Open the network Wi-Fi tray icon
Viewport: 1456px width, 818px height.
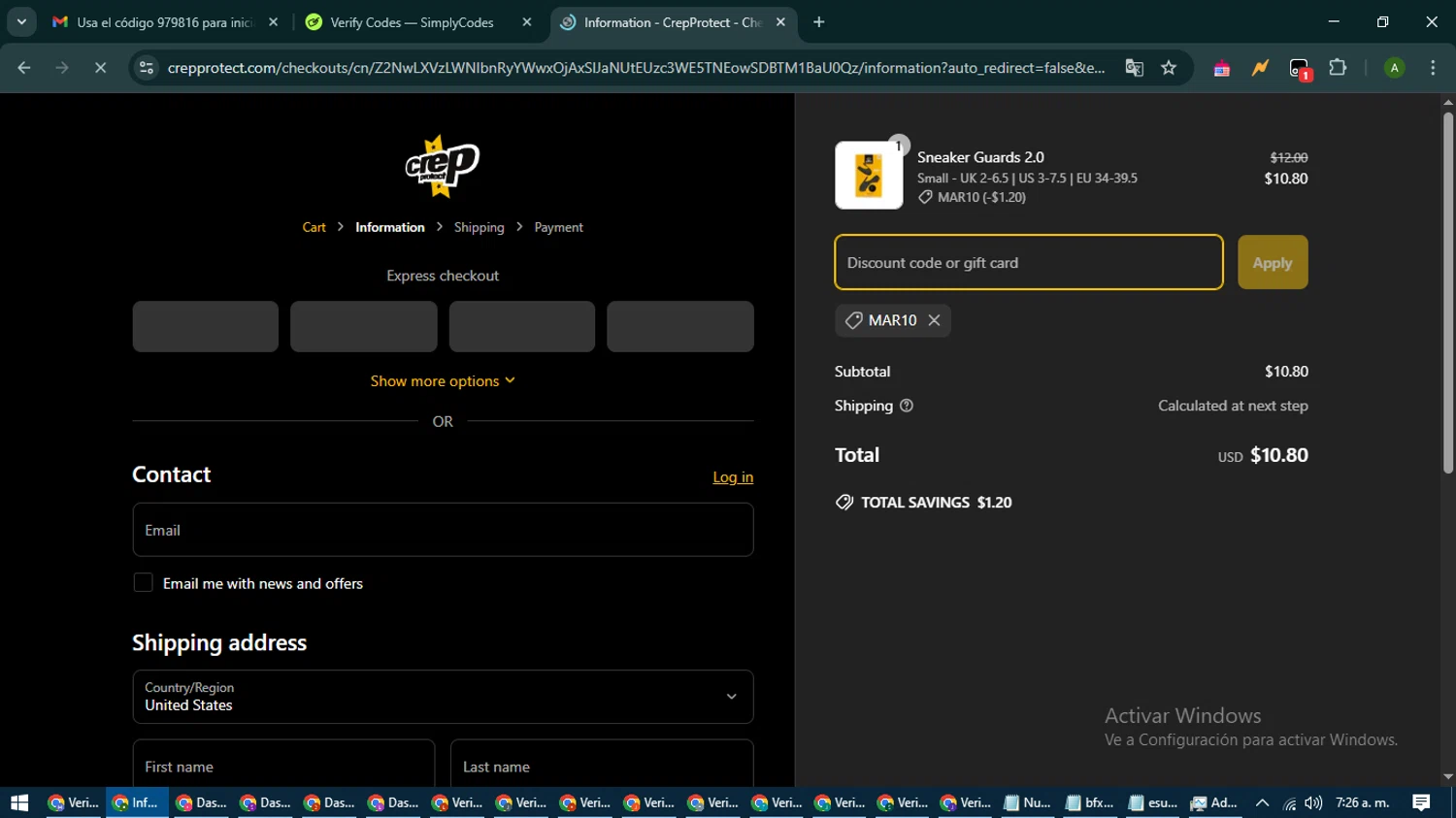tap(1289, 802)
